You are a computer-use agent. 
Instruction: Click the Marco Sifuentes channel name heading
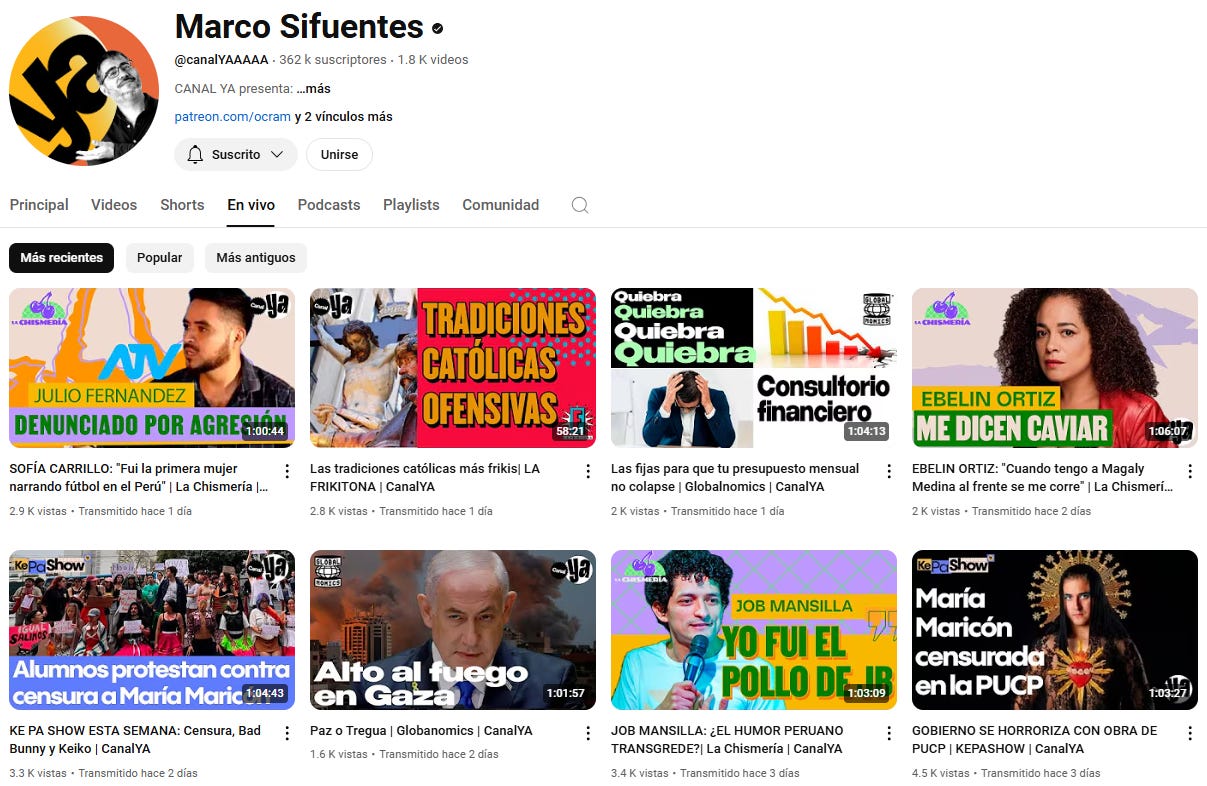click(x=299, y=27)
